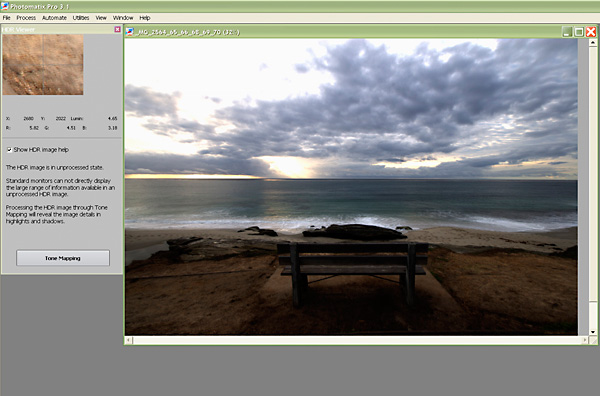The height and width of the screenshot is (396, 600).
Task: Click the X coordinate value 2680
Action: click(x=29, y=119)
